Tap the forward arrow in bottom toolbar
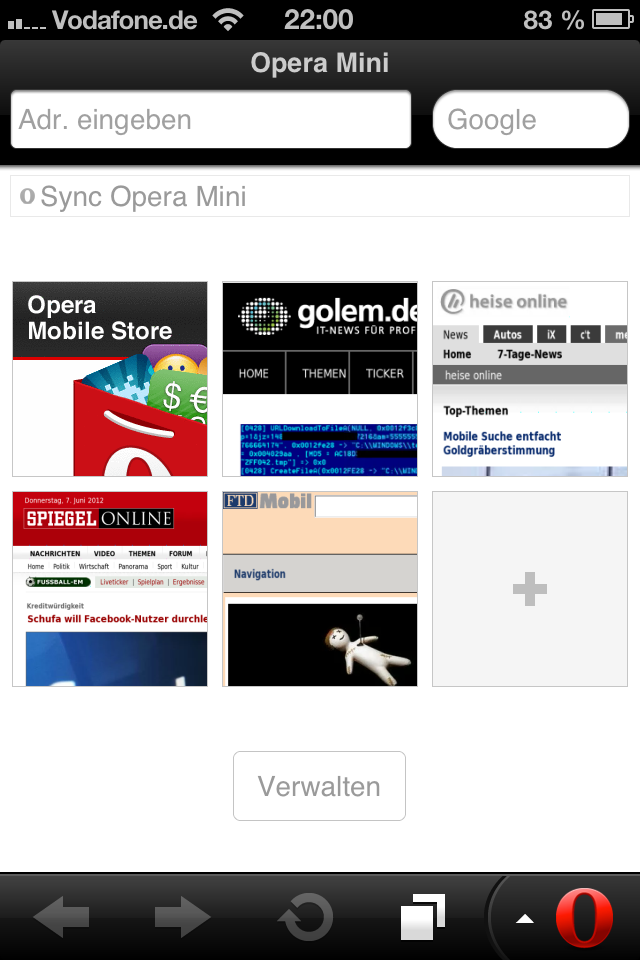 point(183,917)
